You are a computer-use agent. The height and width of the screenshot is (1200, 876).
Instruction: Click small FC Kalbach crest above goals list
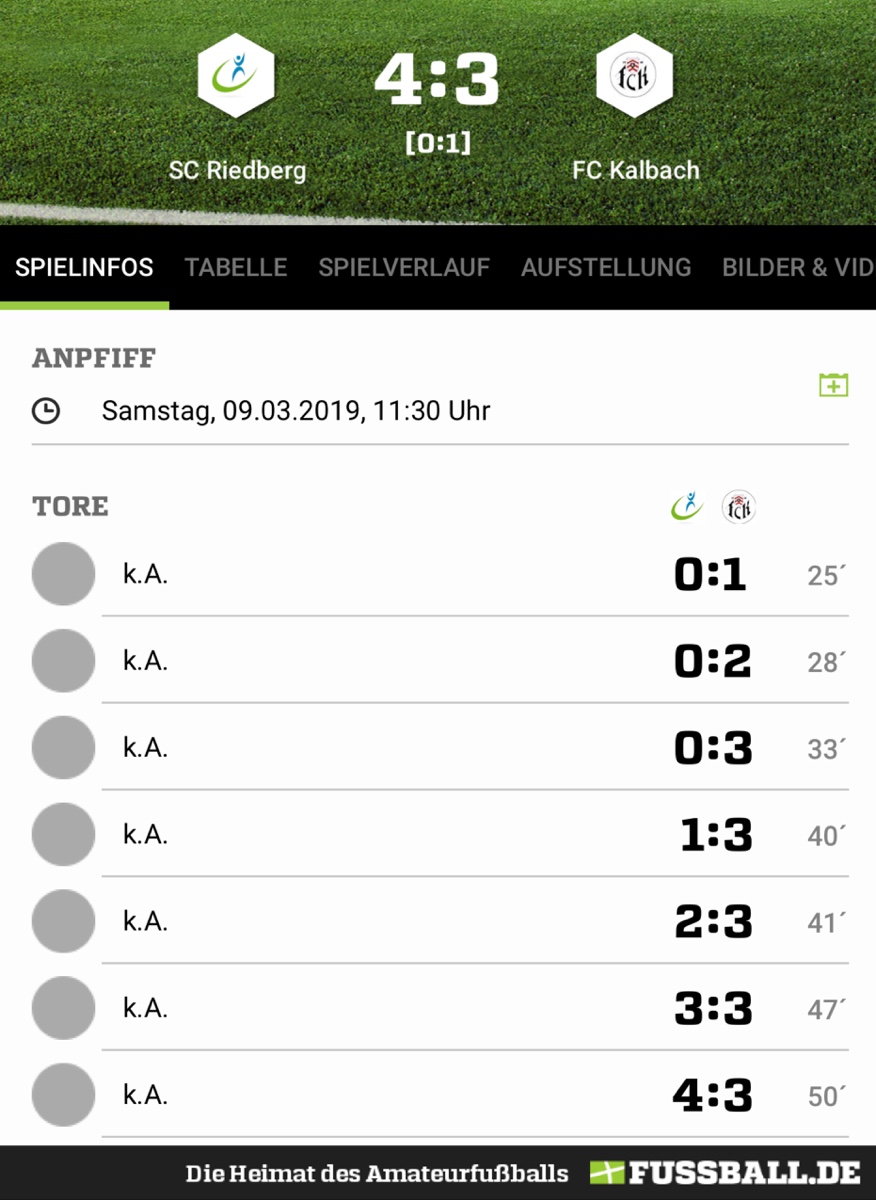739,507
